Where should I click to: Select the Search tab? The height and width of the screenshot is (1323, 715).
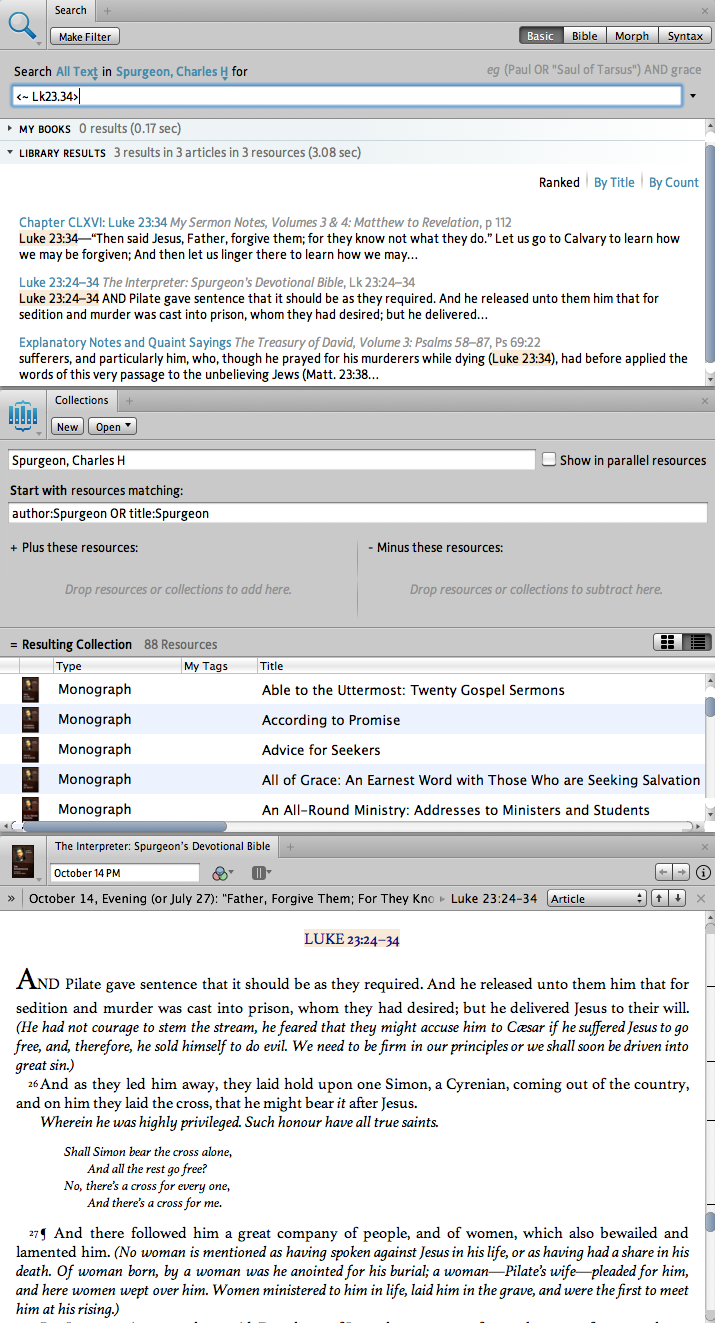70,10
